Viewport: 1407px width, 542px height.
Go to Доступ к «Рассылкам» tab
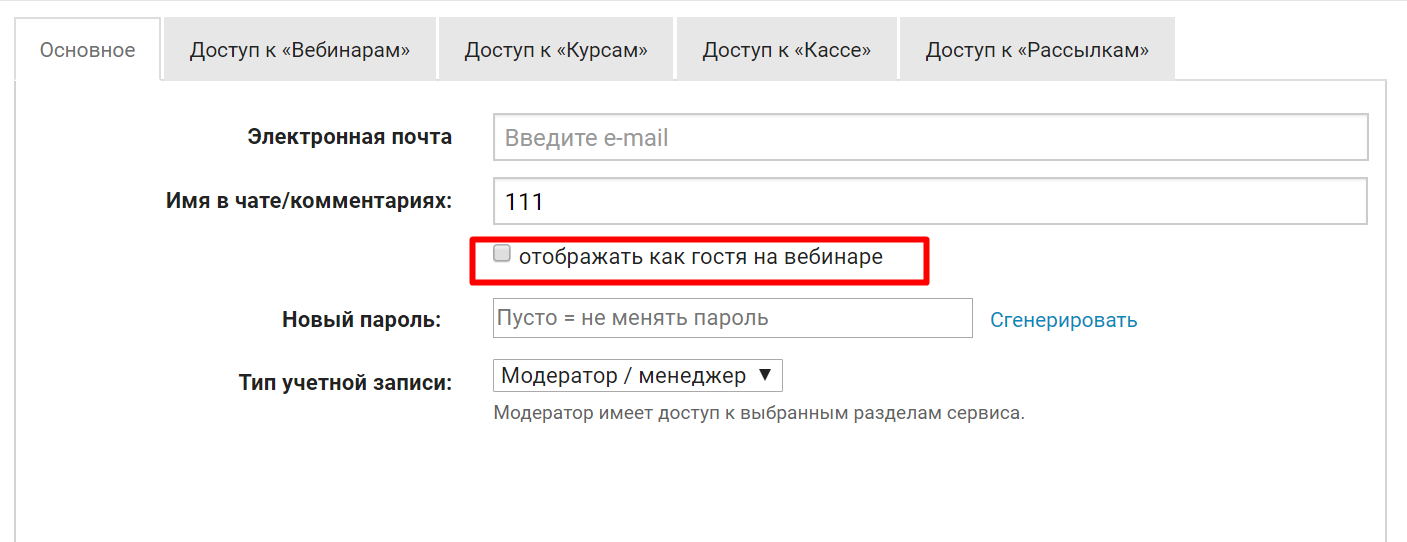click(x=1036, y=50)
